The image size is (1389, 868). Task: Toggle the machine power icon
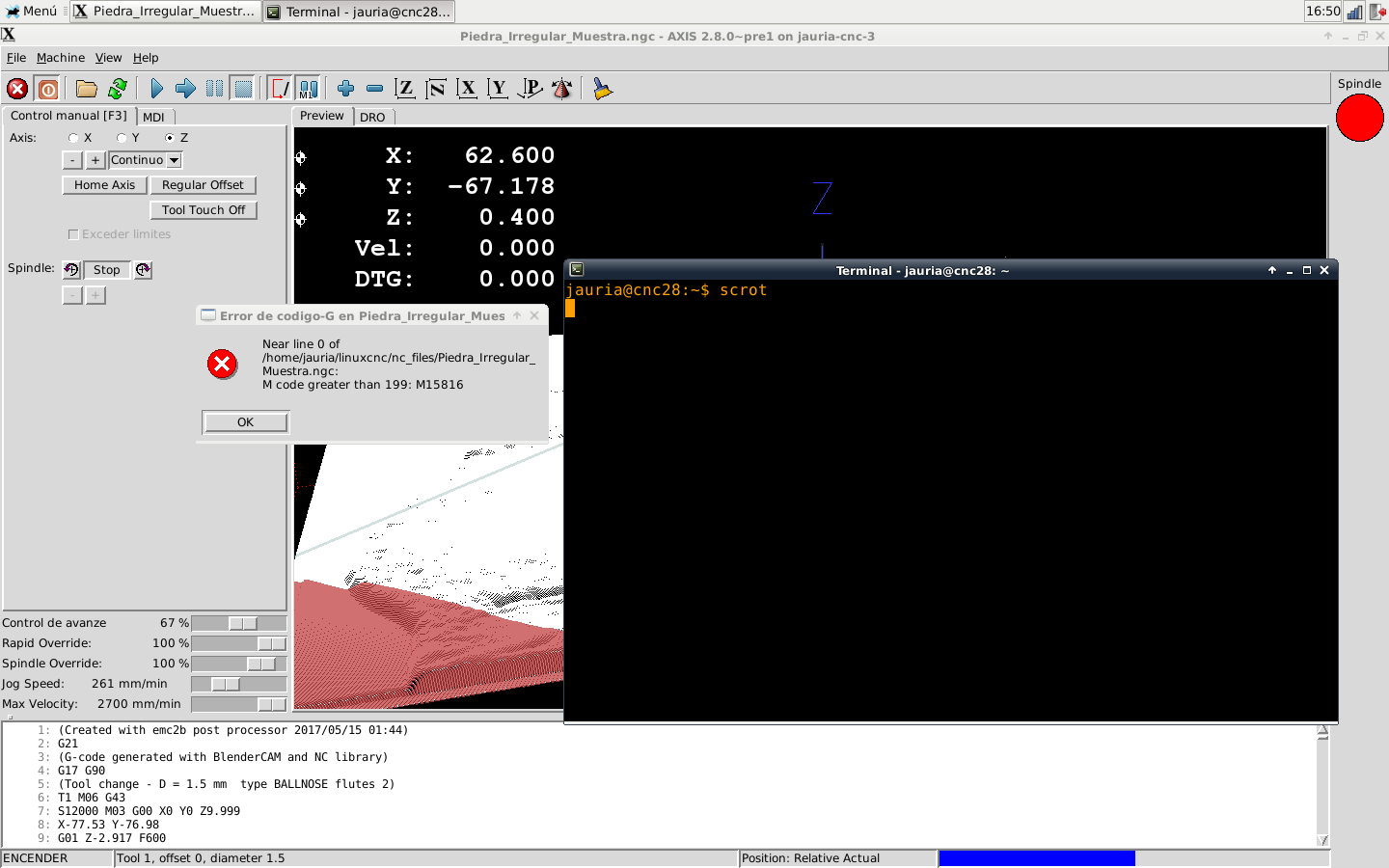(x=48, y=89)
